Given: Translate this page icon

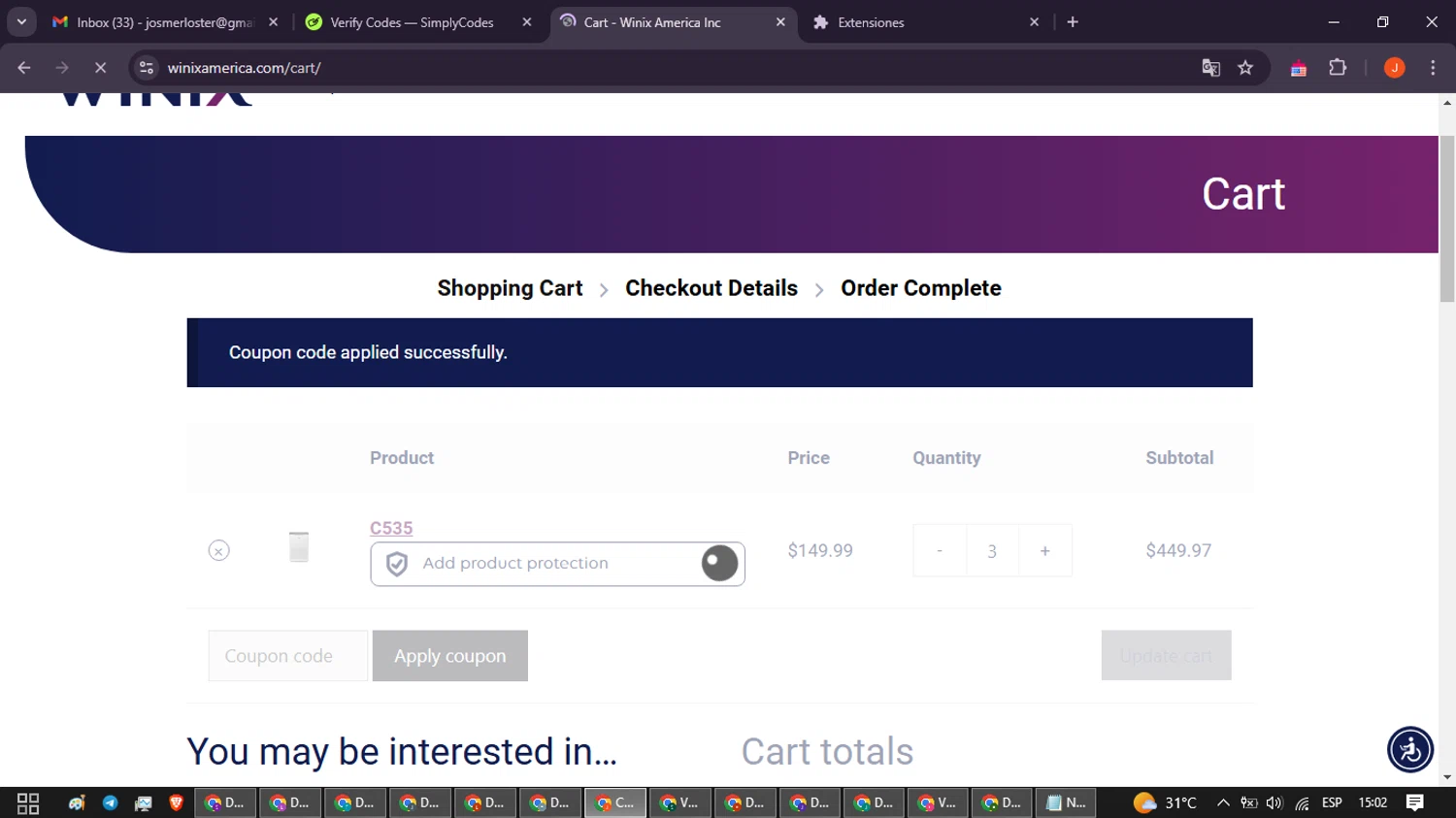Looking at the screenshot, I should (x=1210, y=68).
